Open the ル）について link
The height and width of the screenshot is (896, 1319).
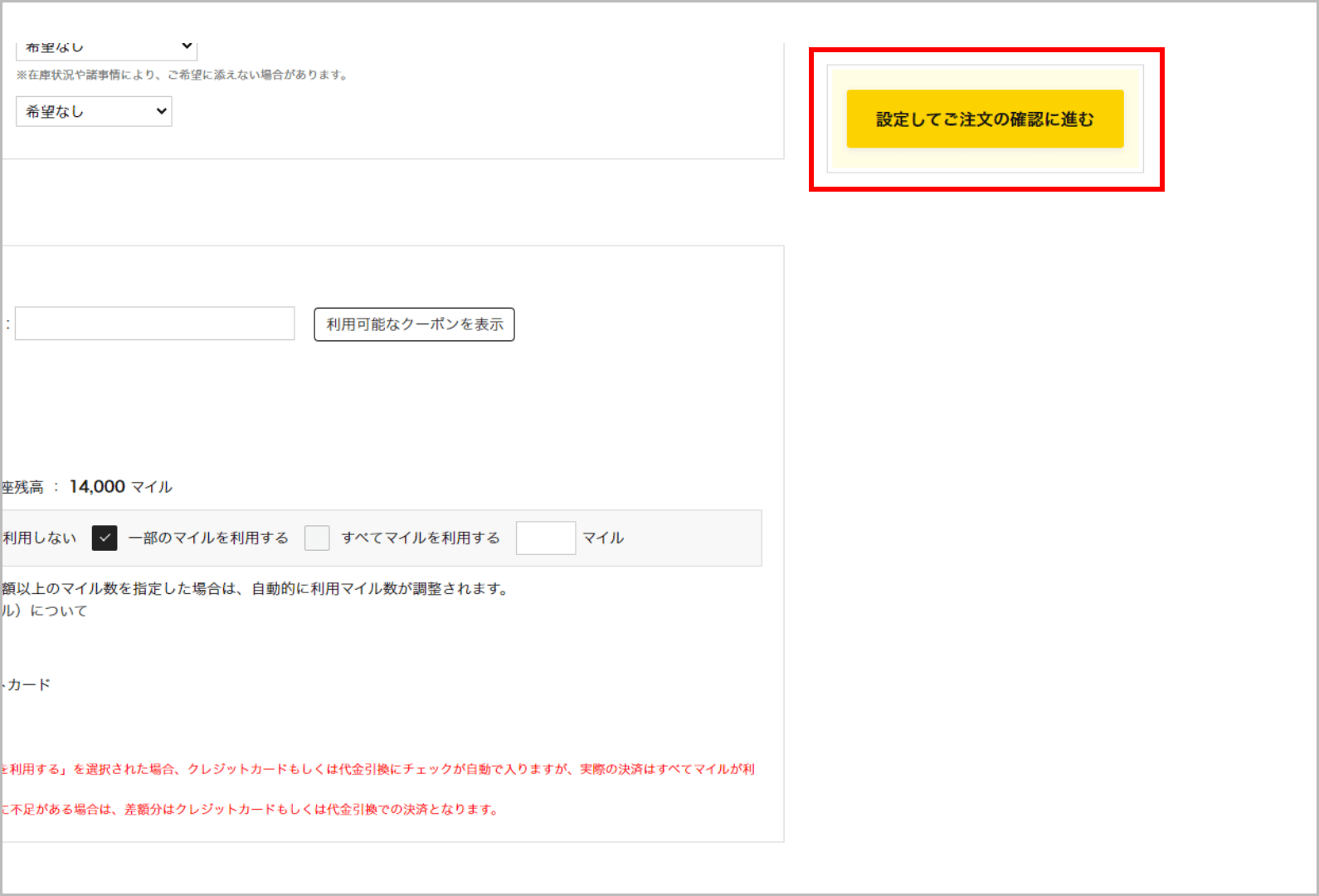click(45, 611)
